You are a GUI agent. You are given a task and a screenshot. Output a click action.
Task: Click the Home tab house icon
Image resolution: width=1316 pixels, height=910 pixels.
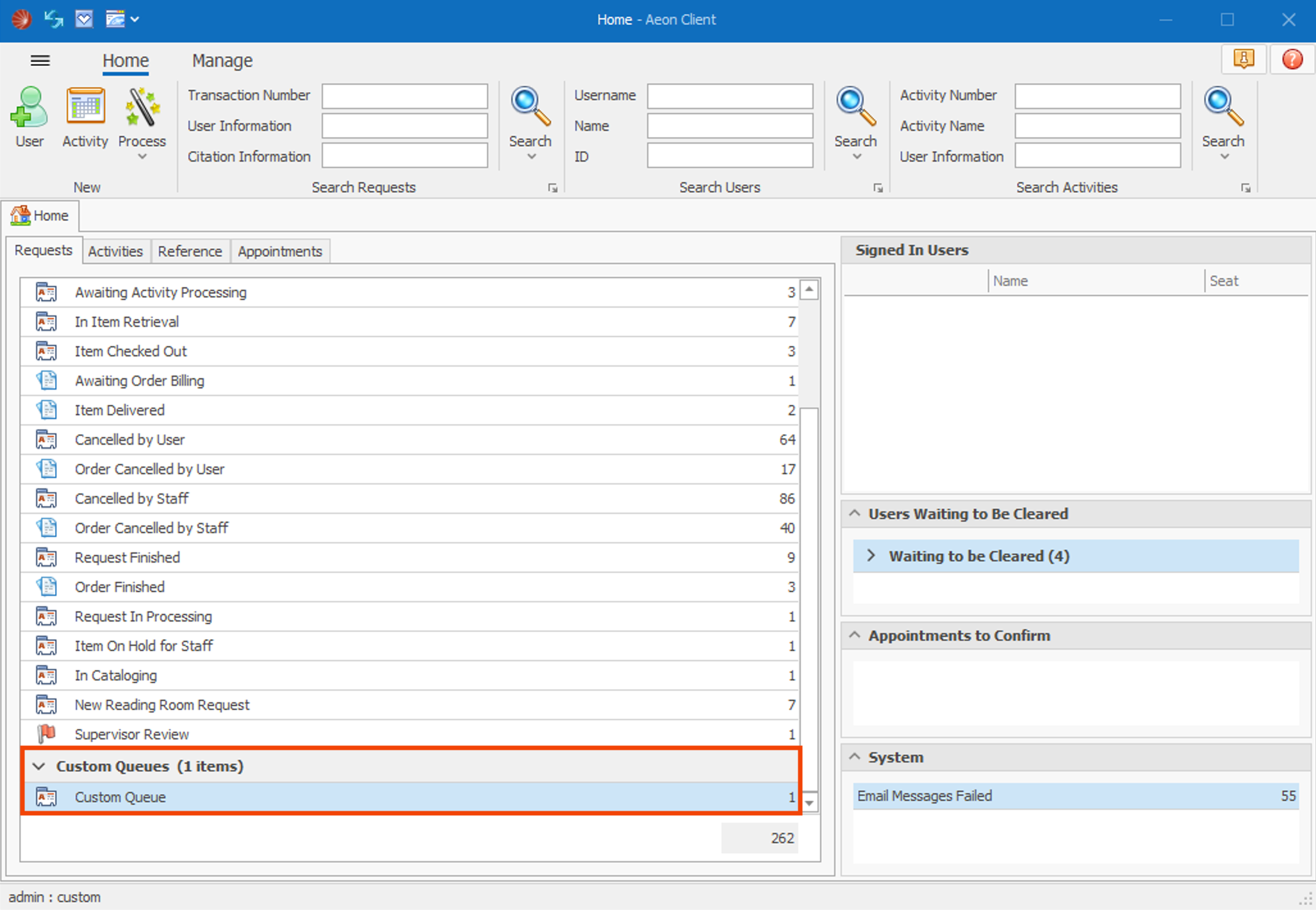coord(21,215)
